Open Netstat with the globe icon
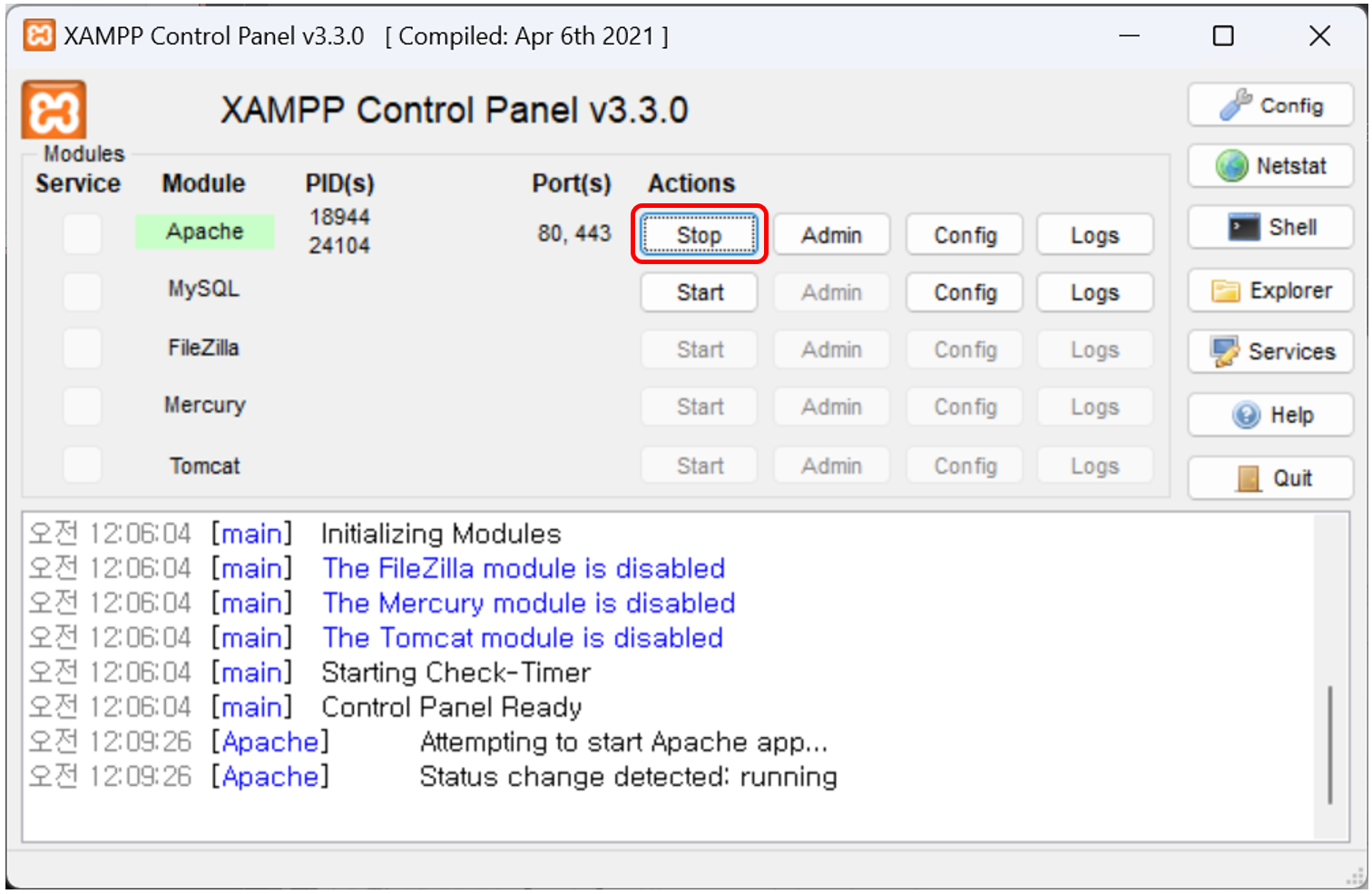The height and width of the screenshot is (894, 1372). coord(1270,166)
